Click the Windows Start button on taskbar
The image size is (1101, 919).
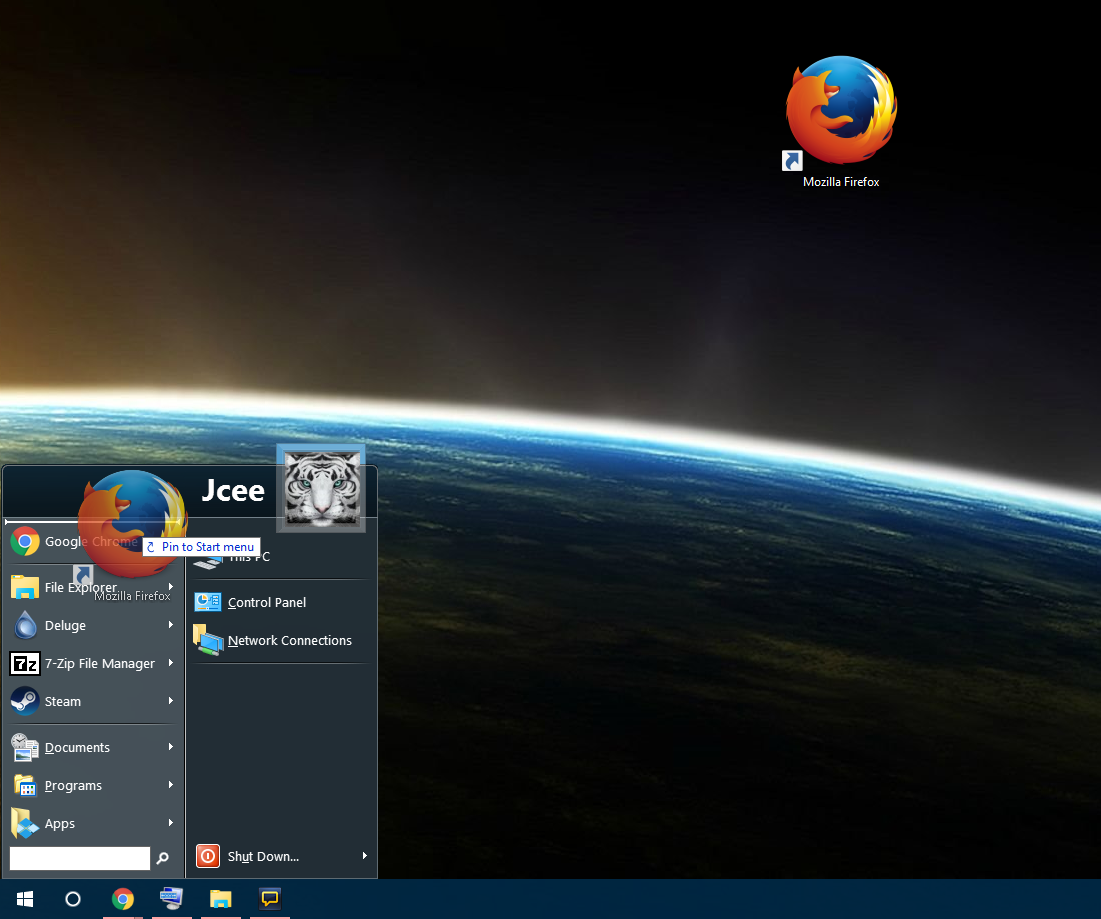point(24,899)
